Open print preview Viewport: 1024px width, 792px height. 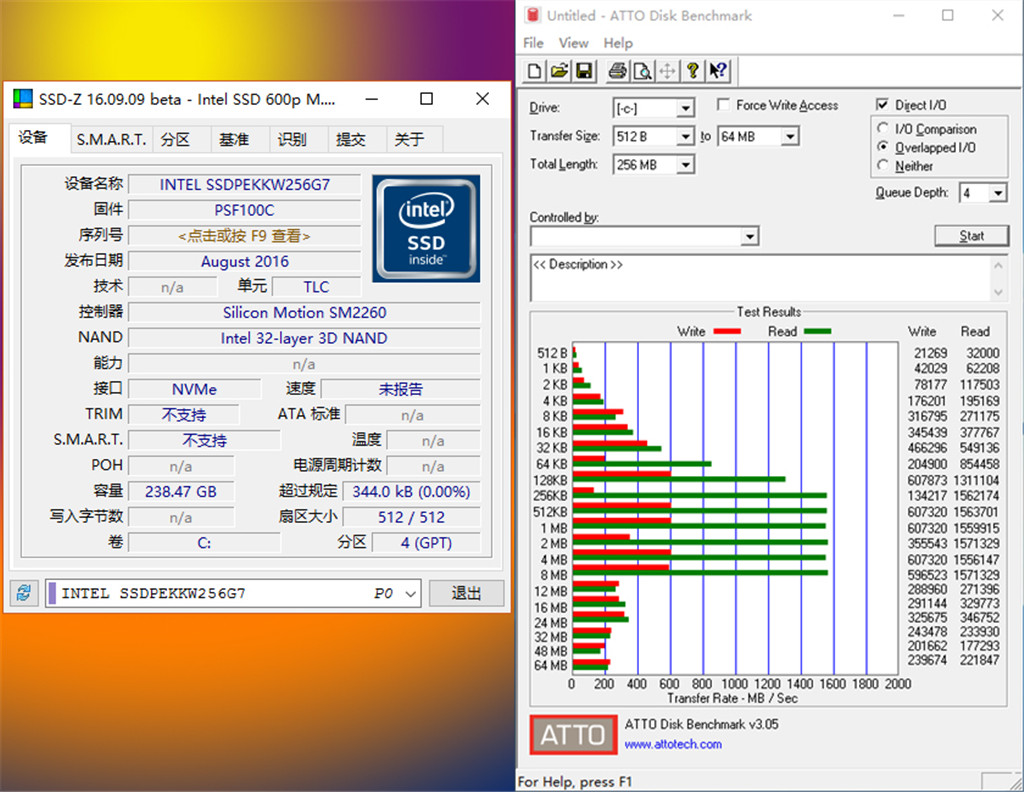[643, 70]
